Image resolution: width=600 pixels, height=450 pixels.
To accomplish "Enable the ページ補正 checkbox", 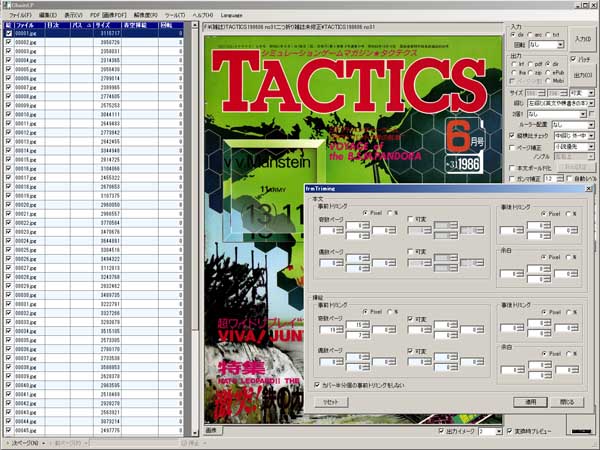I will click(512, 147).
